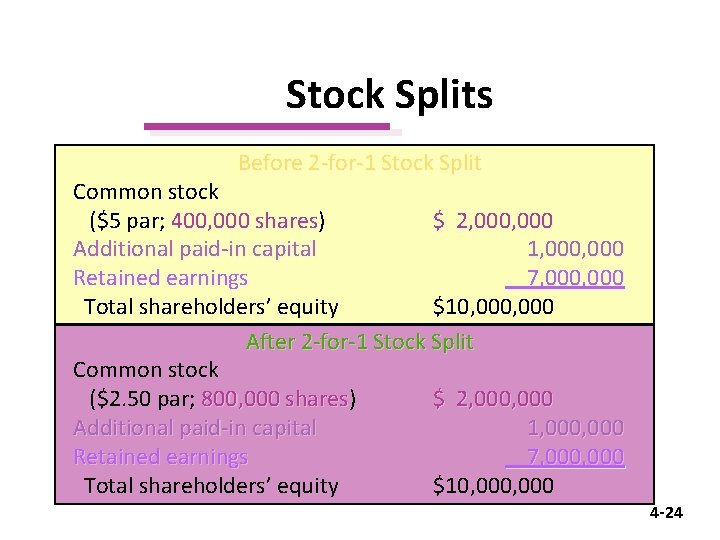Click Retained earnings in purple box
This screenshot has height=540, width=720.
pyautogui.click(x=160, y=457)
